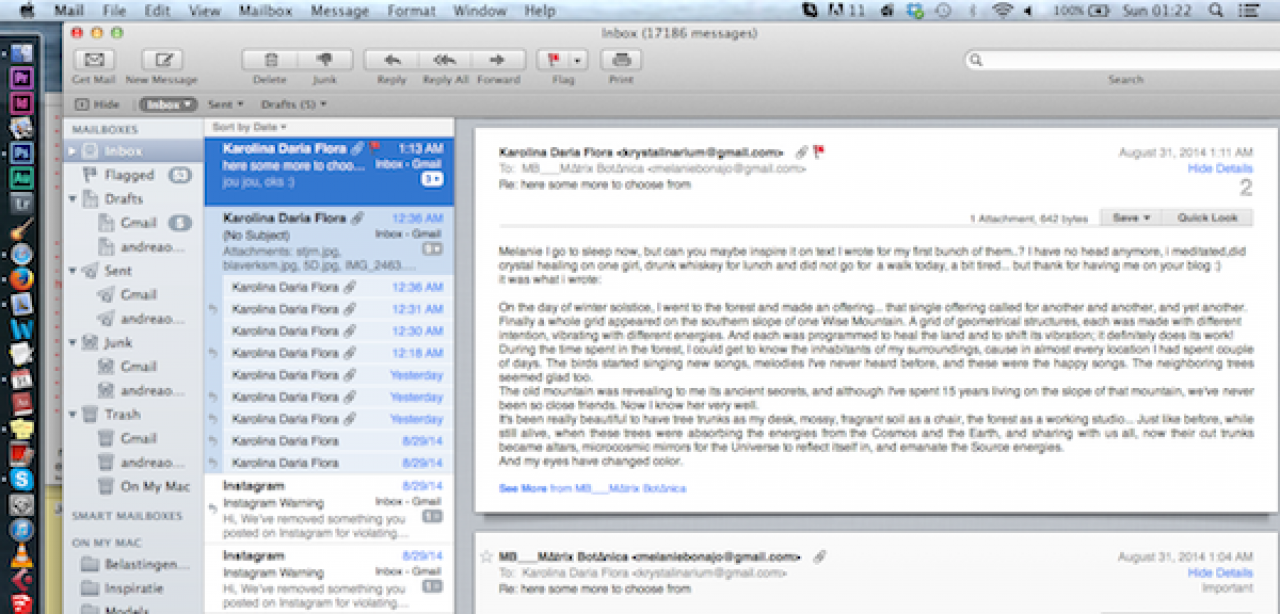Hide the mailbox sidebar with Hide button

98,104
